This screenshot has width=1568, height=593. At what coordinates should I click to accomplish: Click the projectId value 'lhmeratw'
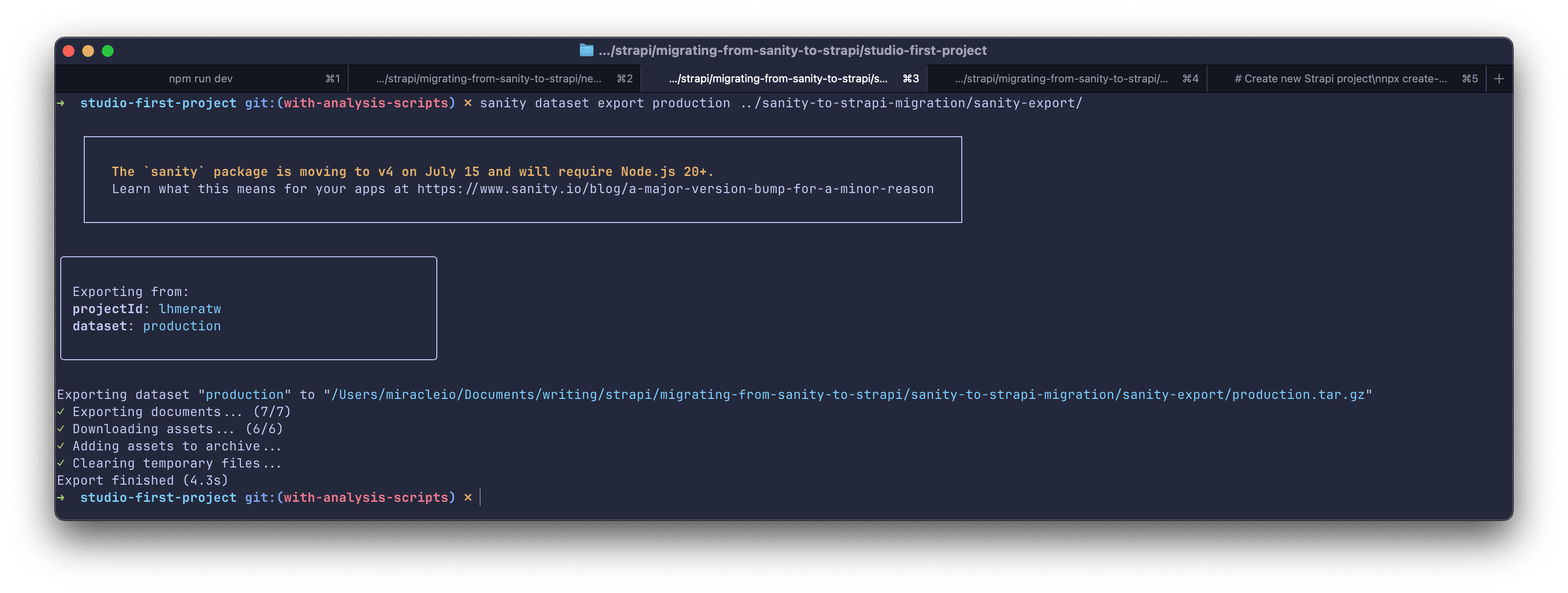point(190,309)
